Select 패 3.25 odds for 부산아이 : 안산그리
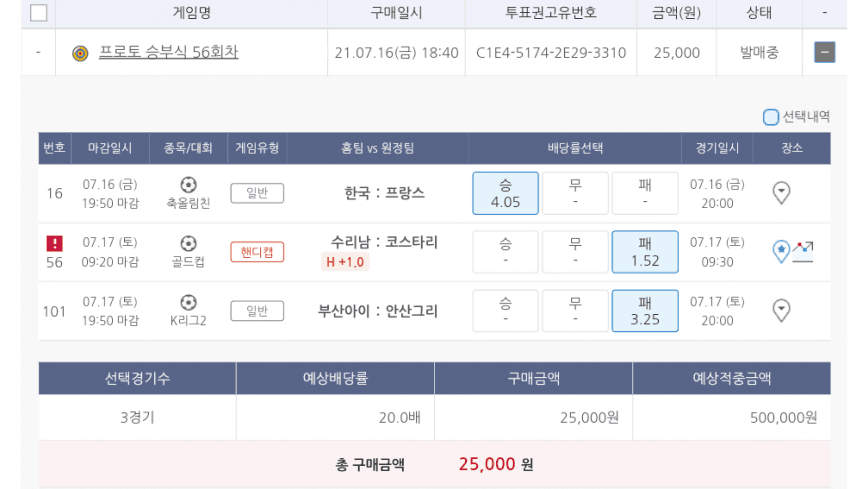850x489 pixels. click(x=645, y=310)
